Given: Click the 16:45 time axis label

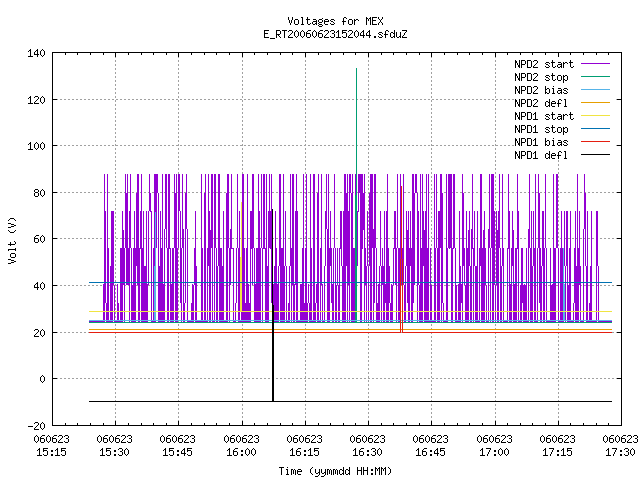Looking at the screenshot, I should [x=431, y=452].
